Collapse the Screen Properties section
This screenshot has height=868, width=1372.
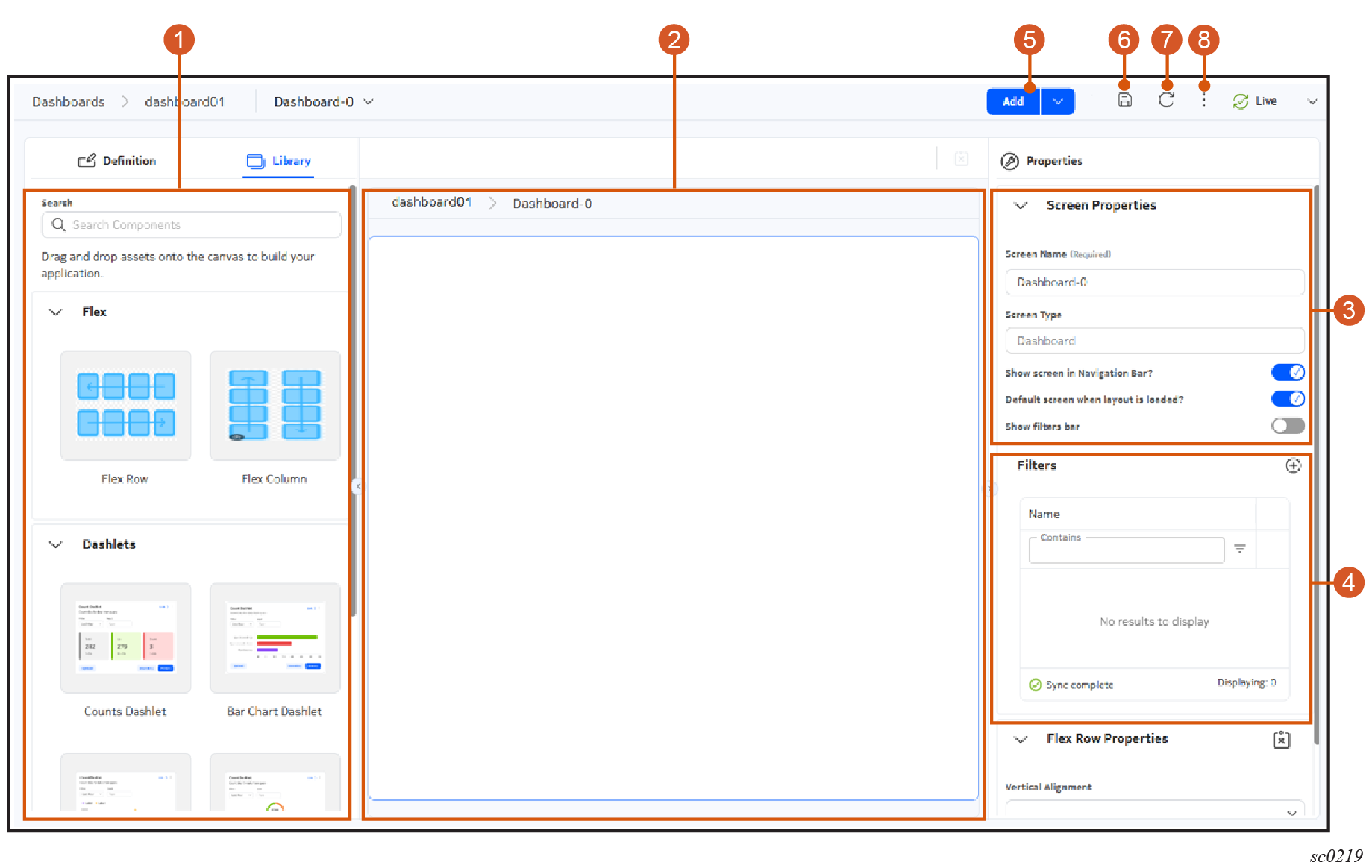(x=1021, y=205)
